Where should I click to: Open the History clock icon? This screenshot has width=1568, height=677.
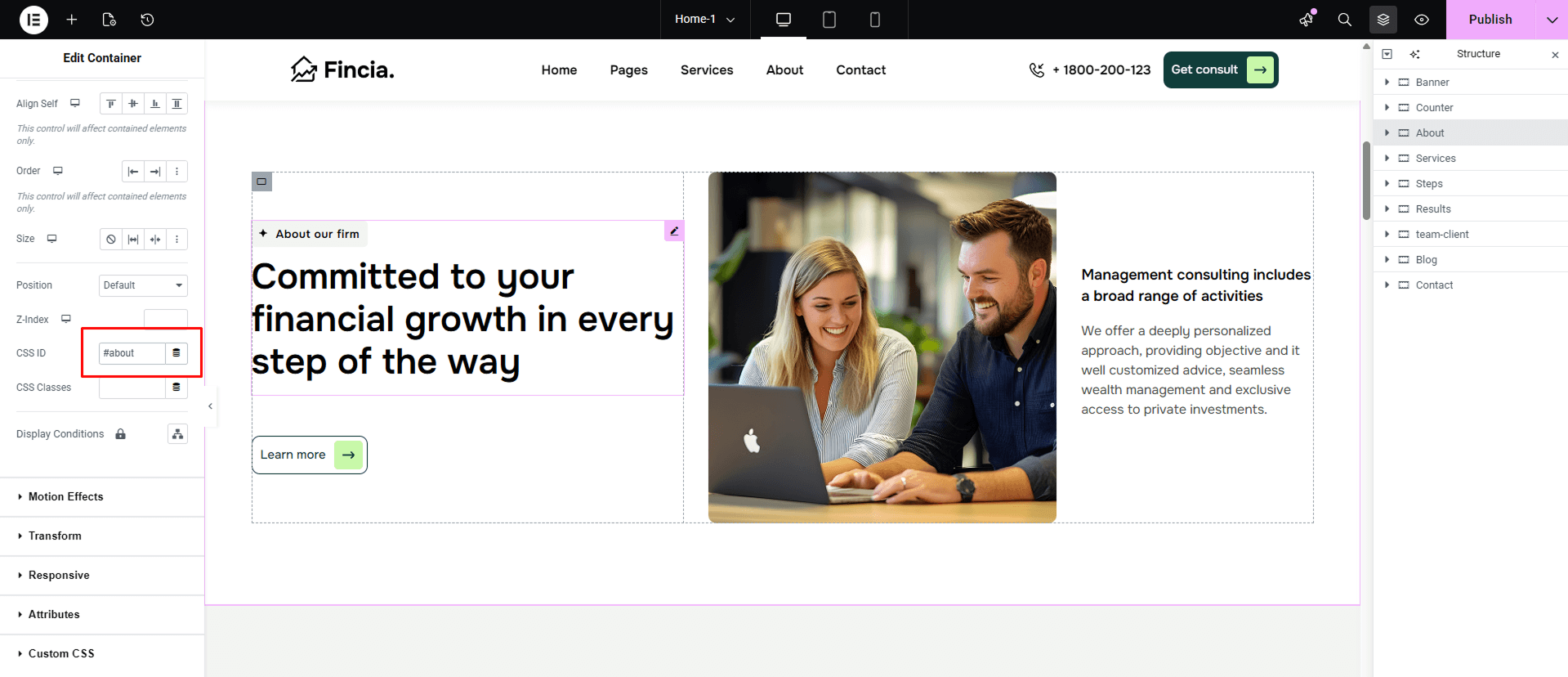(x=147, y=20)
